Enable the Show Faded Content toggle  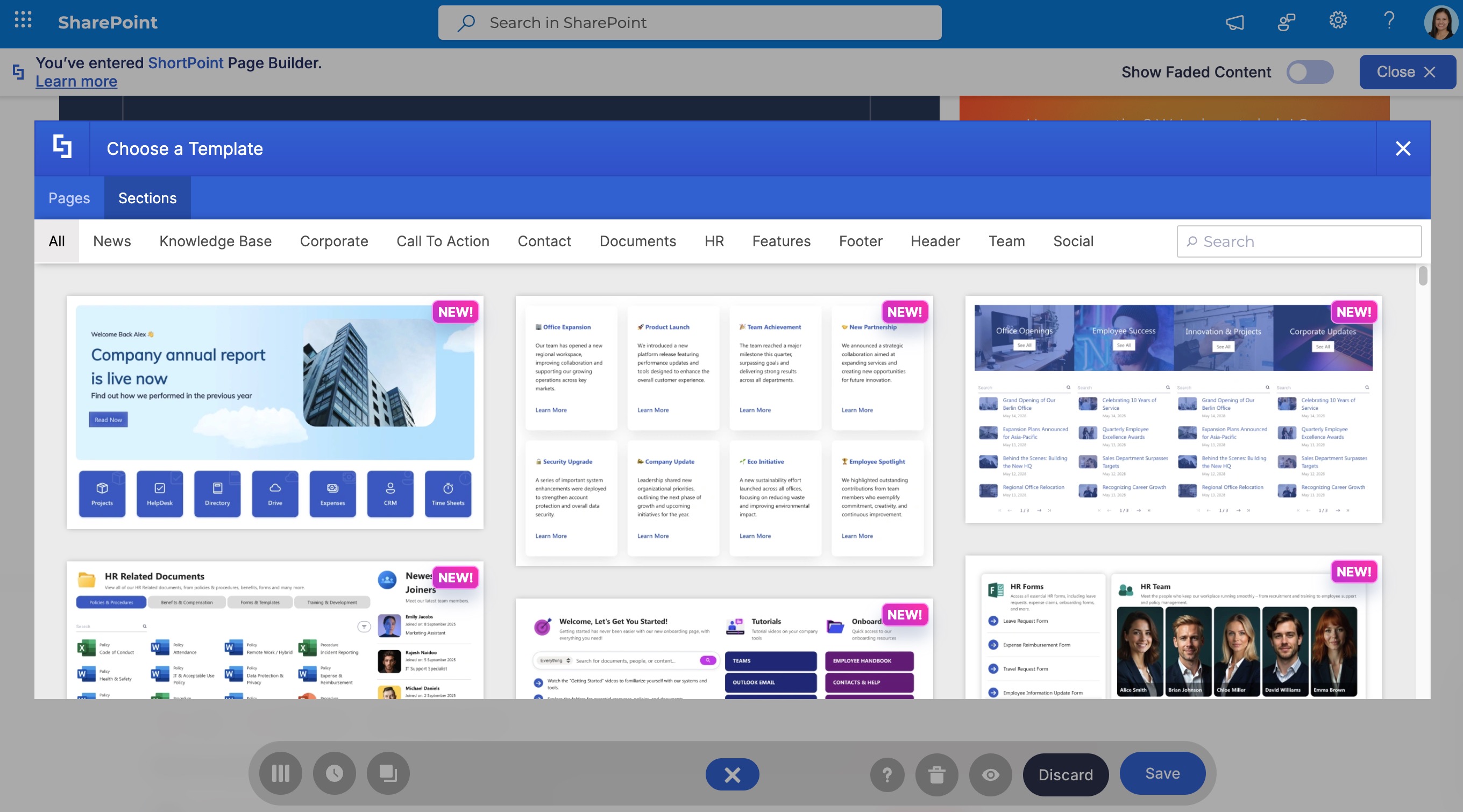pyautogui.click(x=1310, y=72)
